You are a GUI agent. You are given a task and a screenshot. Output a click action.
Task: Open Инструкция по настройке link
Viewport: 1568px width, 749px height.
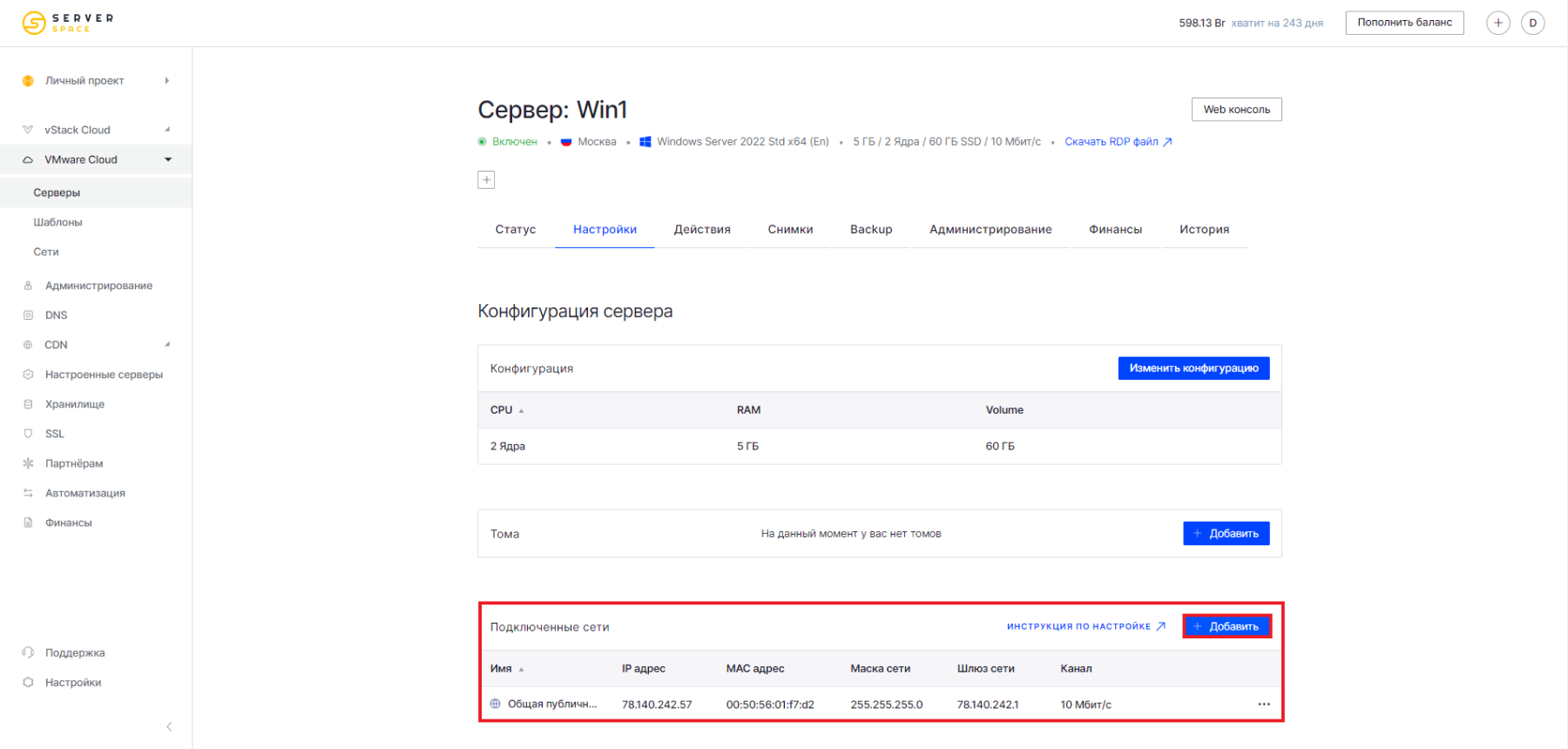pyautogui.click(x=1085, y=626)
